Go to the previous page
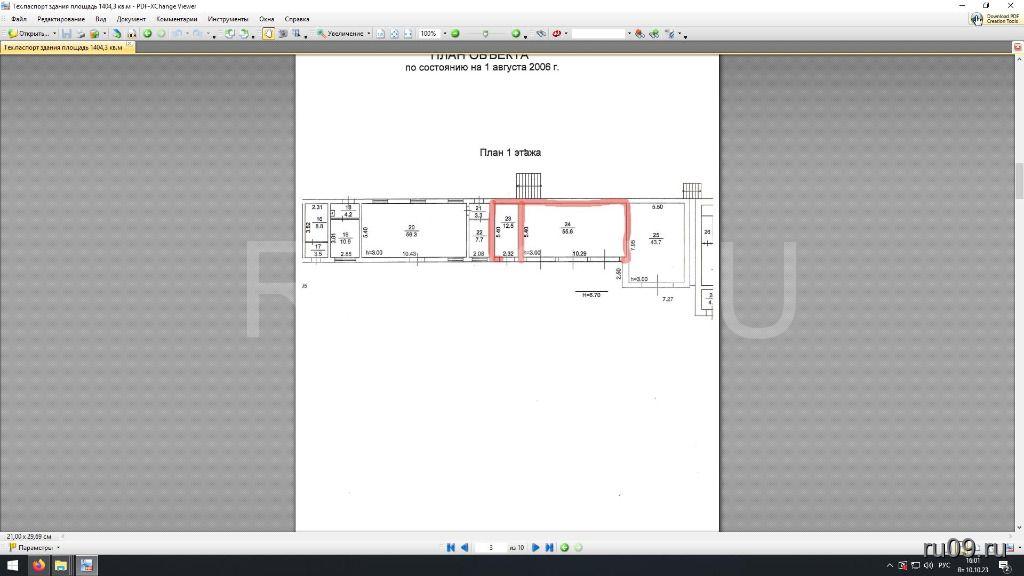The height and width of the screenshot is (576, 1024). click(x=464, y=547)
